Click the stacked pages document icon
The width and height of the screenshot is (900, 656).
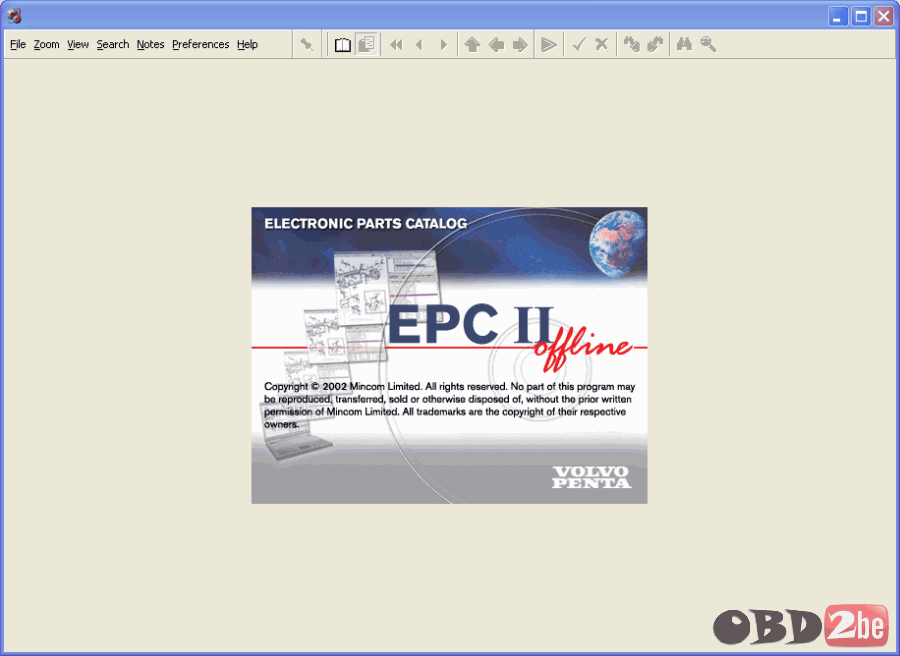click(366, 44)
